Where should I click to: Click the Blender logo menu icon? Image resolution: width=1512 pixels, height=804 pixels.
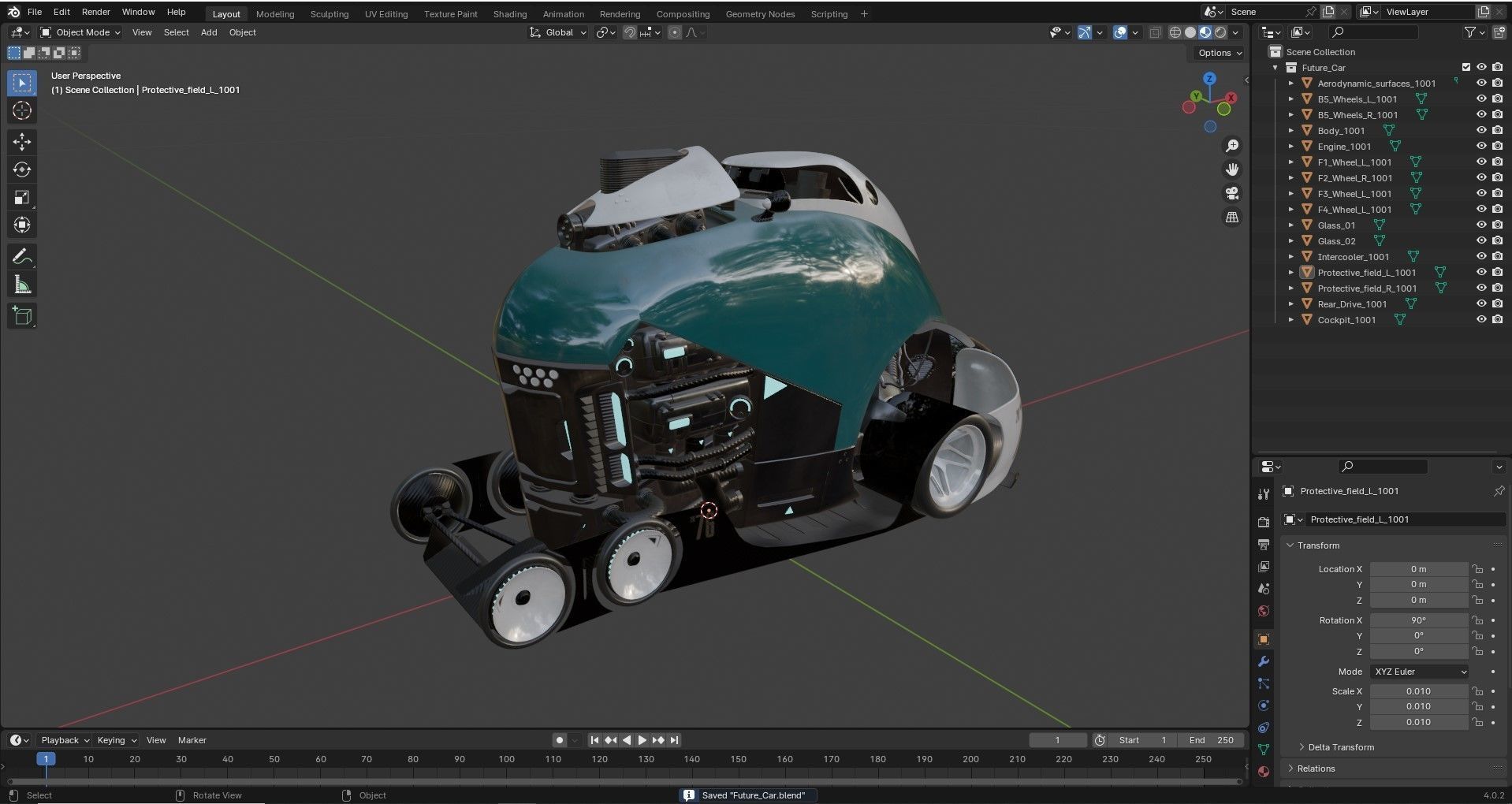click(x=13, y=12)
